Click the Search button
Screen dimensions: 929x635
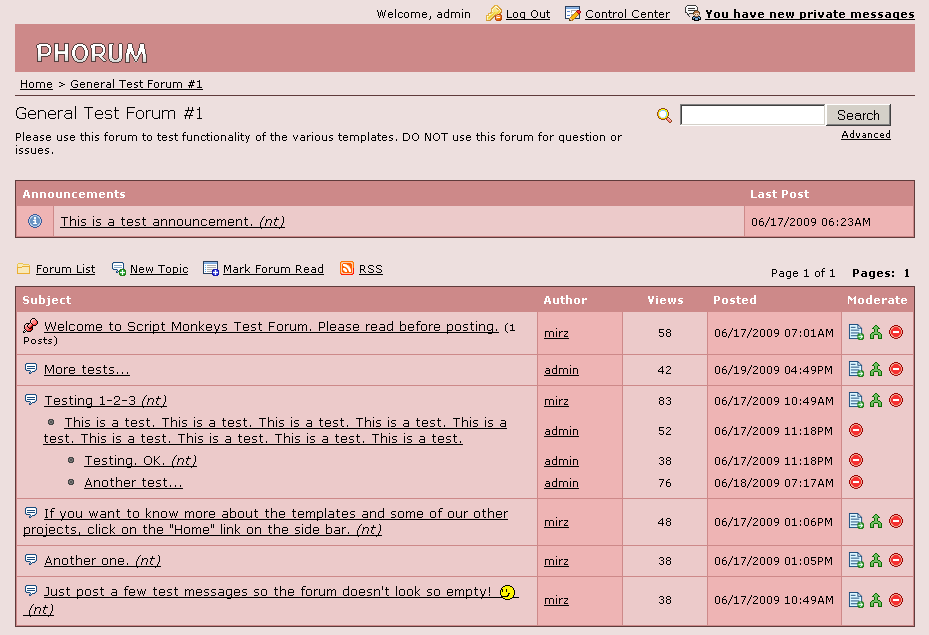pyautogui.click(x=858, y=115)
